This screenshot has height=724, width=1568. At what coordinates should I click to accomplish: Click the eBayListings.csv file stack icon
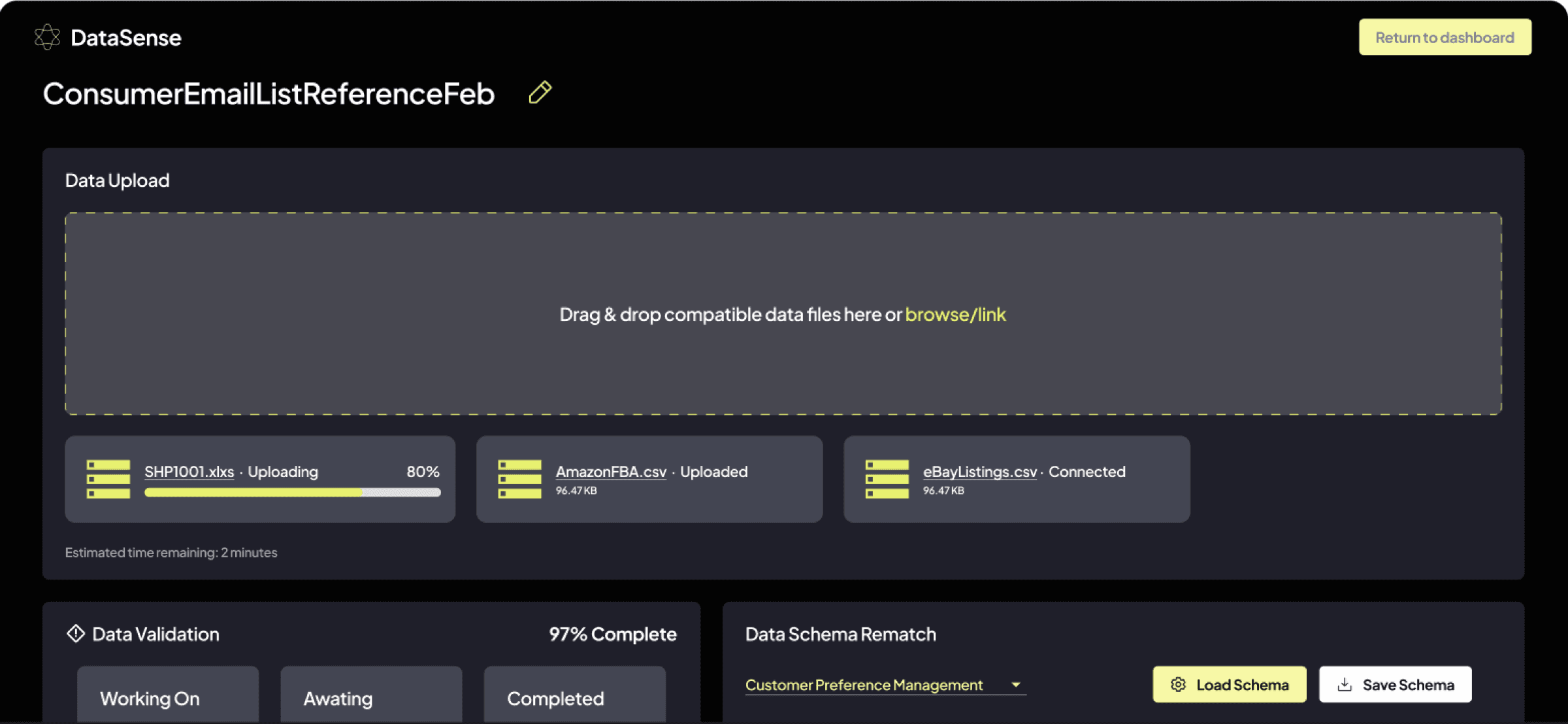[887, 479]
